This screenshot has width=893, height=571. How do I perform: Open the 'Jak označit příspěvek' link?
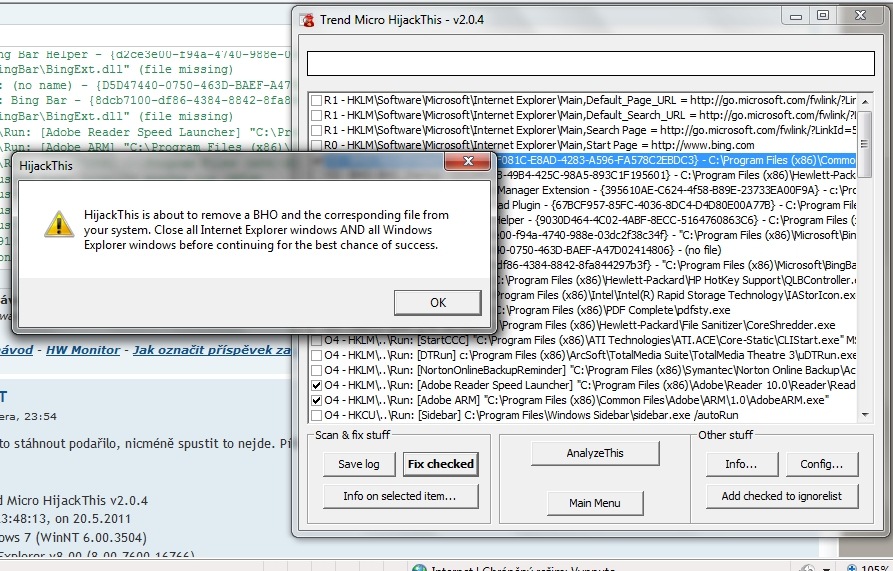click(x=212, y=350)
